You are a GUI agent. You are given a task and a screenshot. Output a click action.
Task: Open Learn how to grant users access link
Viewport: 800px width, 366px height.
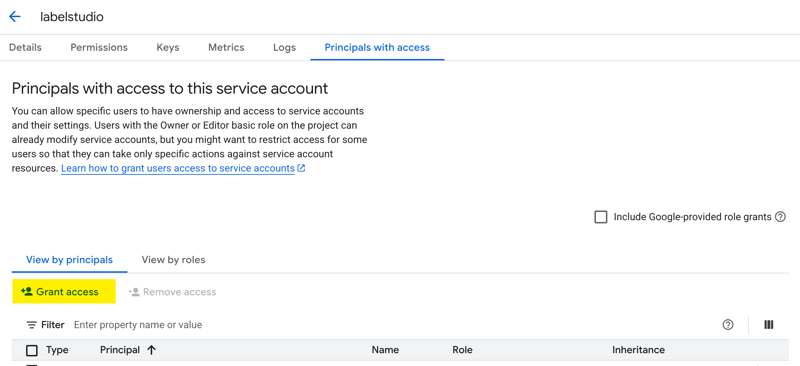click(x=178, y=168)
